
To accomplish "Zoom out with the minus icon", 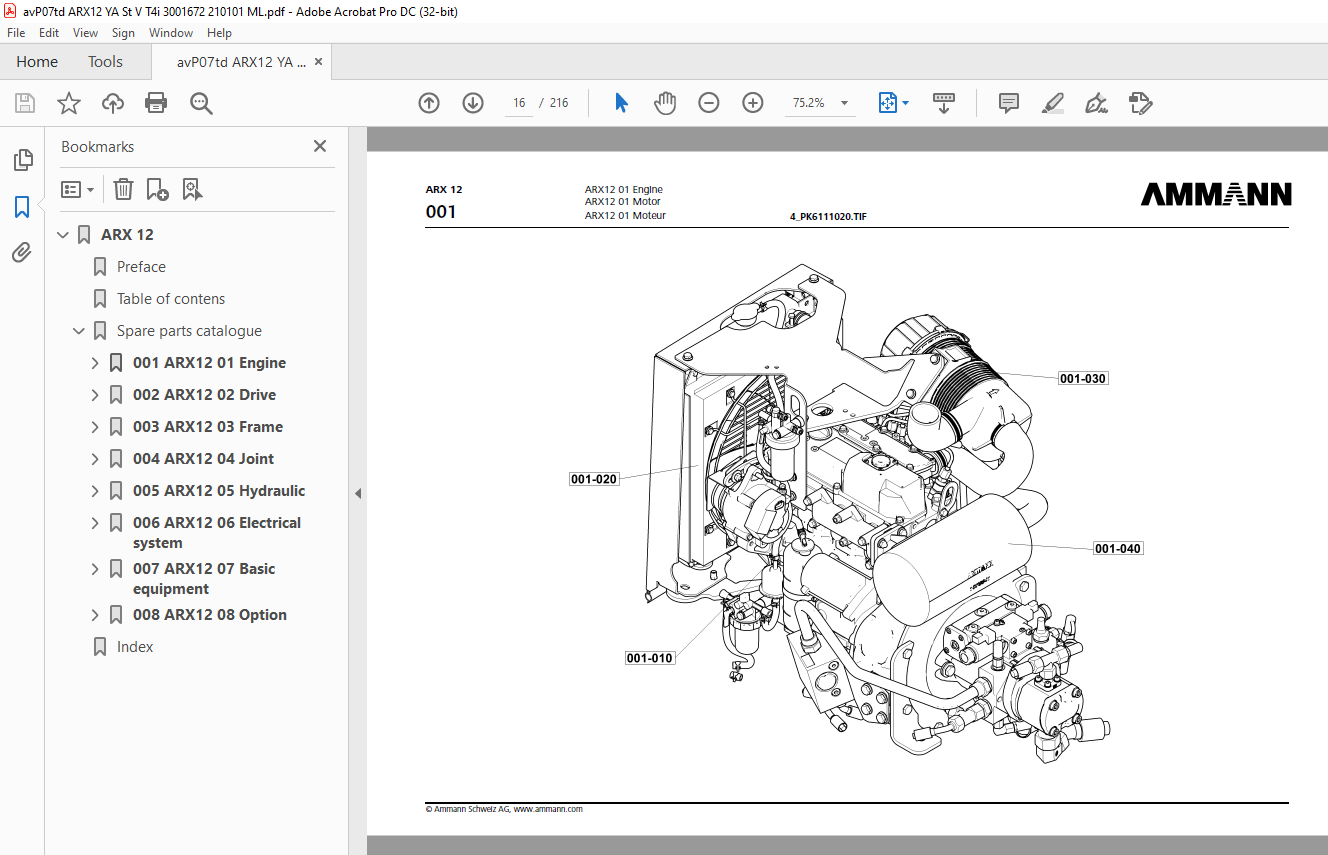I will 709,103.
